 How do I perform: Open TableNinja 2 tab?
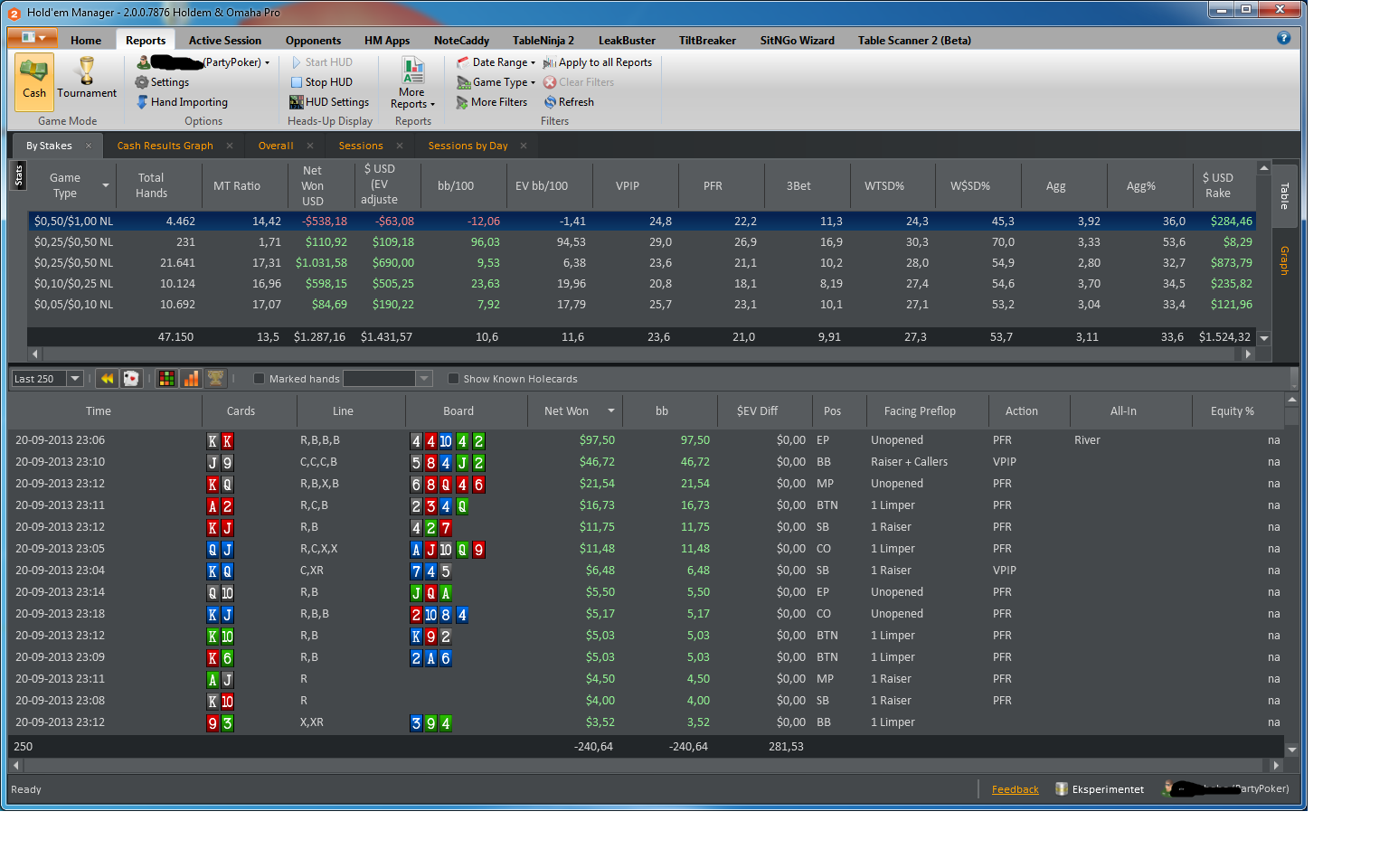pyautogui.click(x=543, y=41)
